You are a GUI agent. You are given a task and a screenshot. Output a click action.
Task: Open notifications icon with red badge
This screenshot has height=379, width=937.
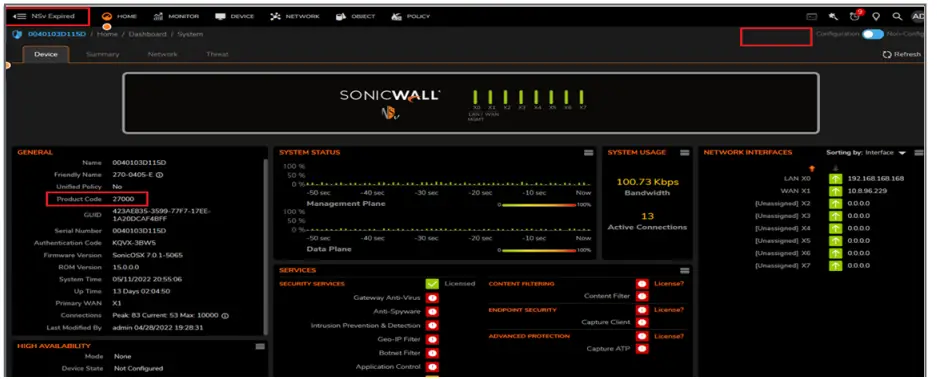click(x=855, y=16)
